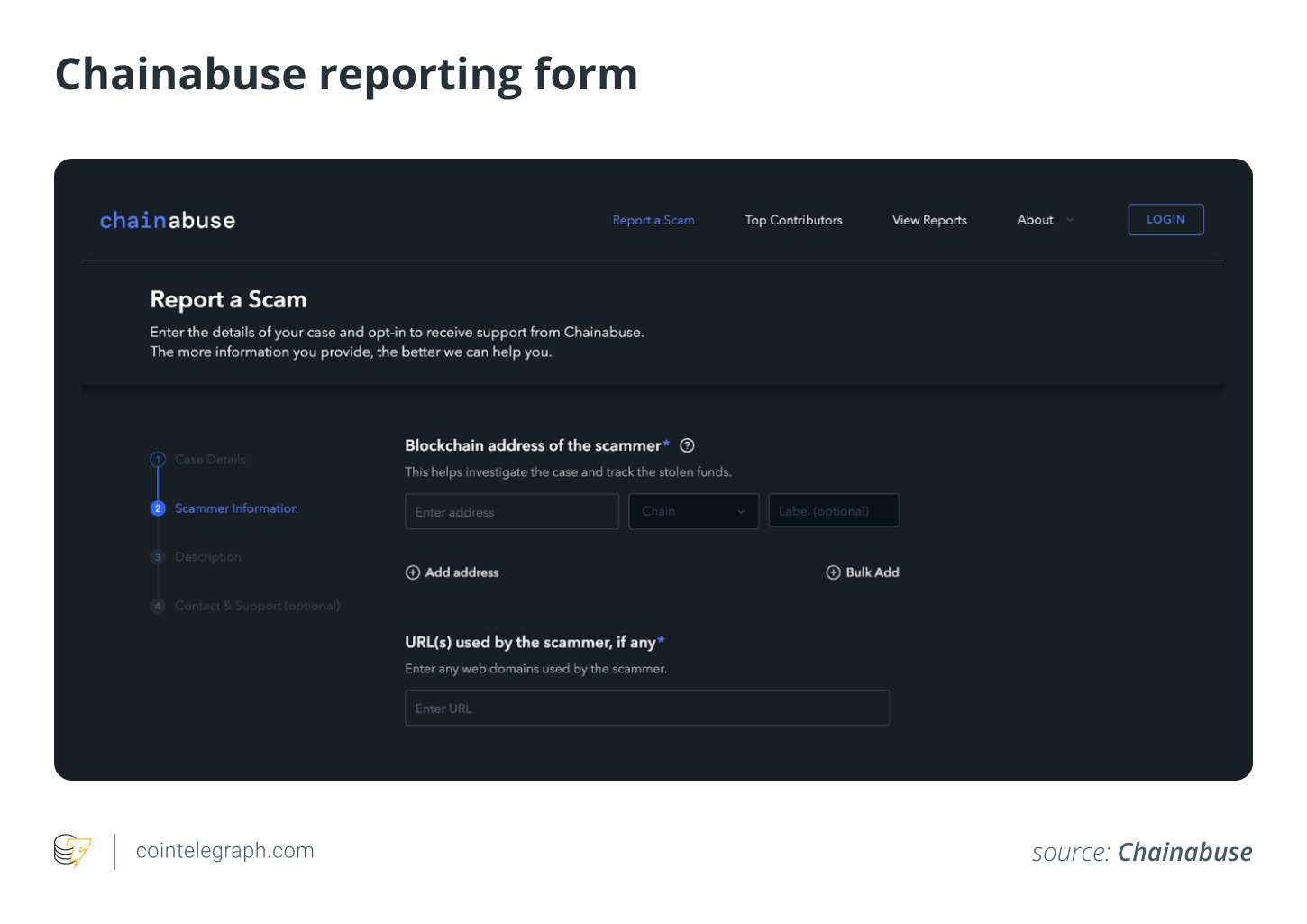
Task: Jump to the Scammer Information step label
Action: click(236, 508)
